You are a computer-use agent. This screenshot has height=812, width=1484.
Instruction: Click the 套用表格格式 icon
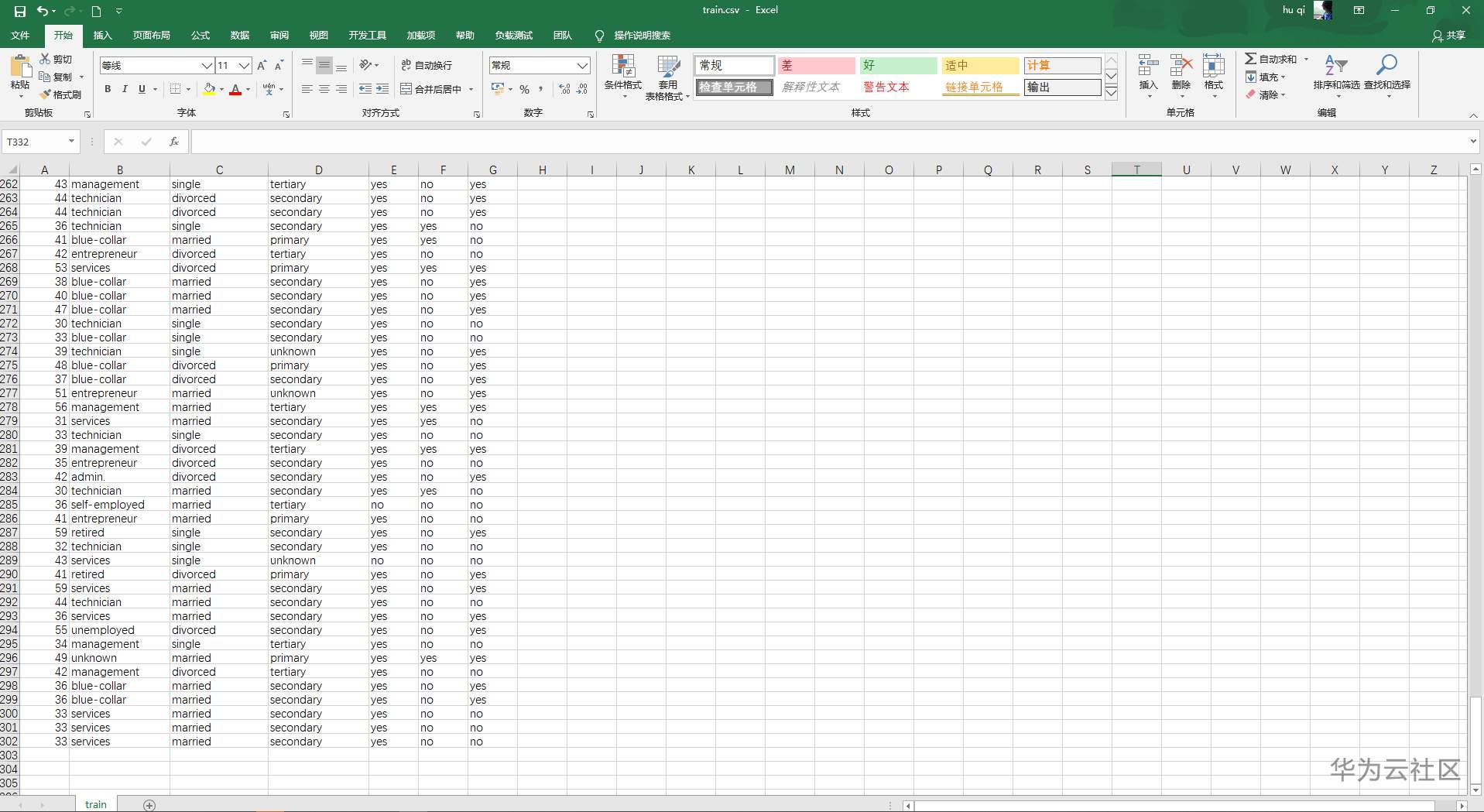click(667, 77)
